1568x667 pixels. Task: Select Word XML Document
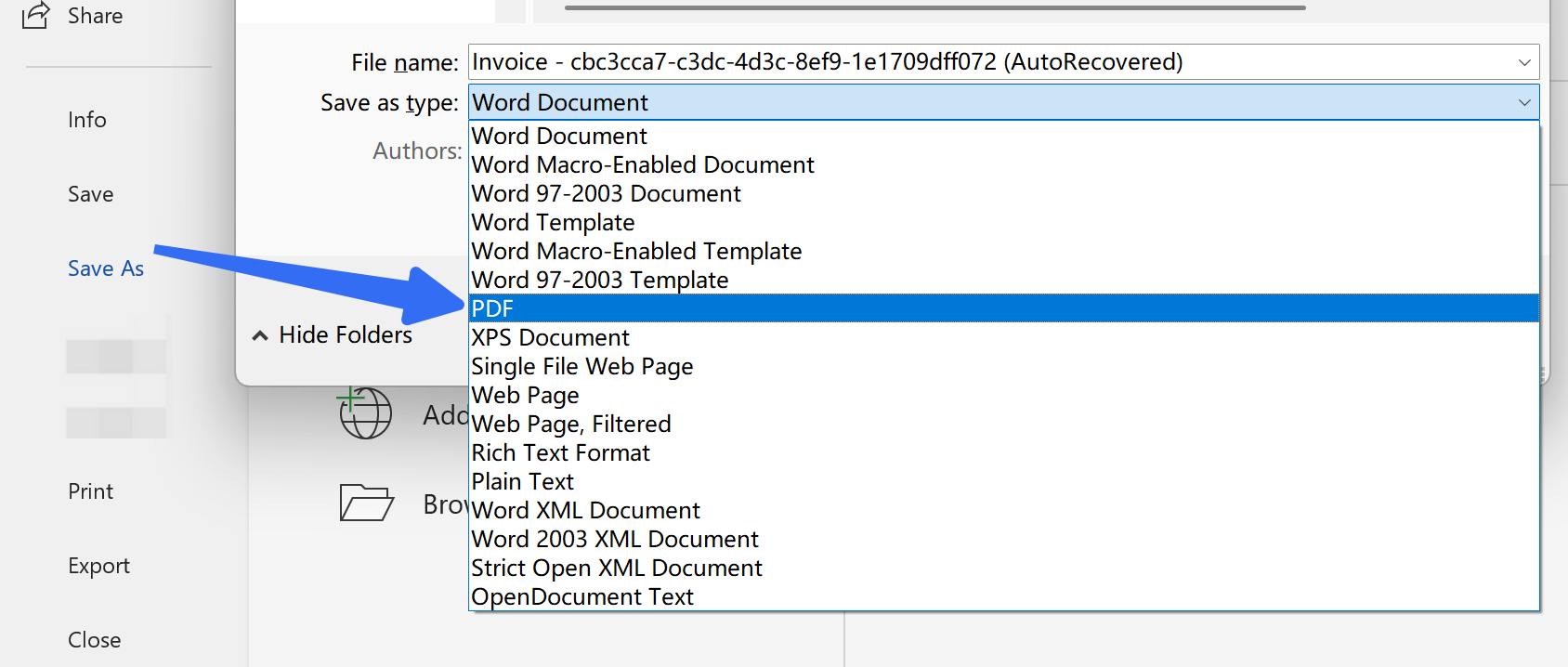[x=1003, y=510]
